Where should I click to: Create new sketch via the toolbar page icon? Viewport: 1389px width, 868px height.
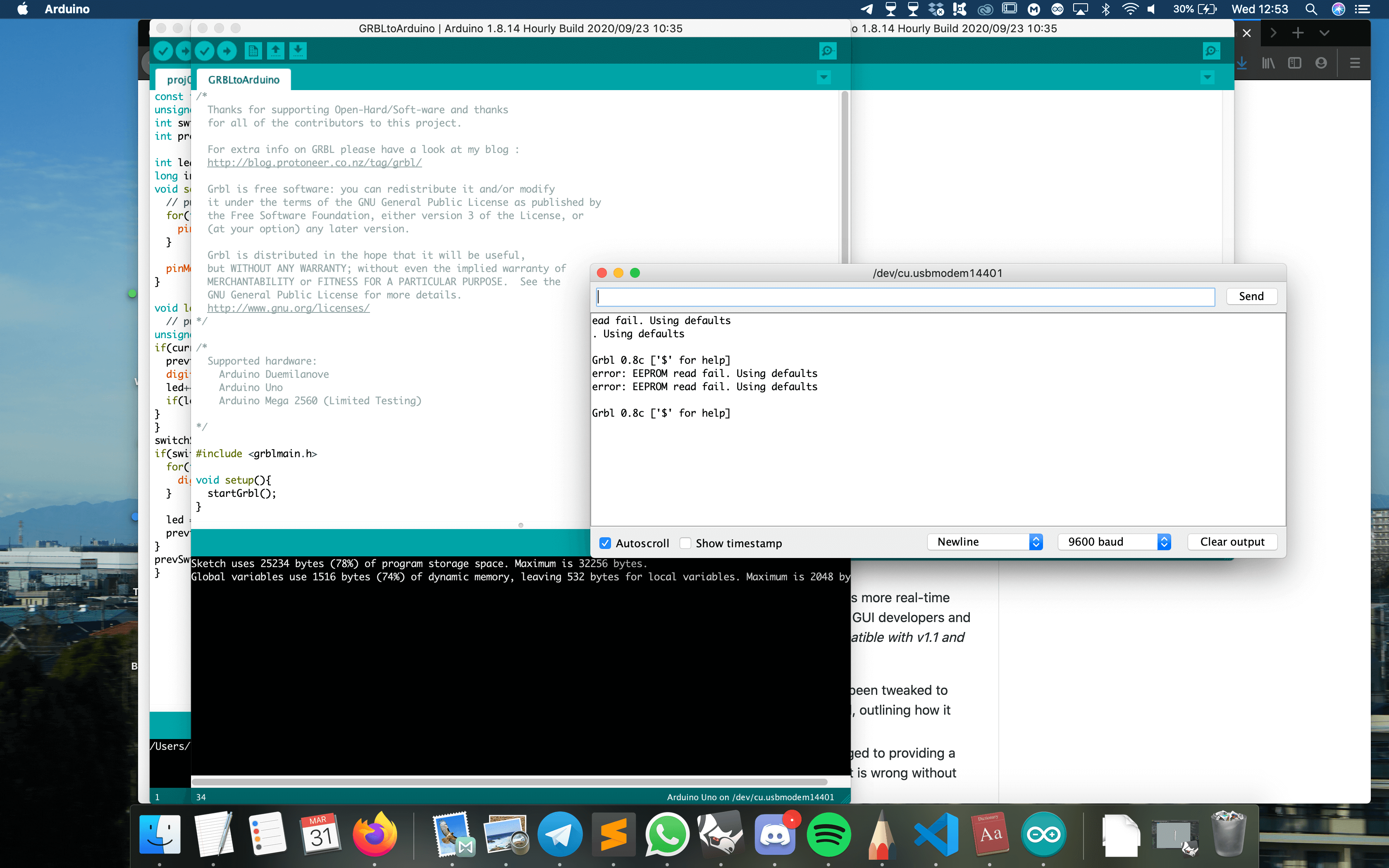(x=253, y=51)
